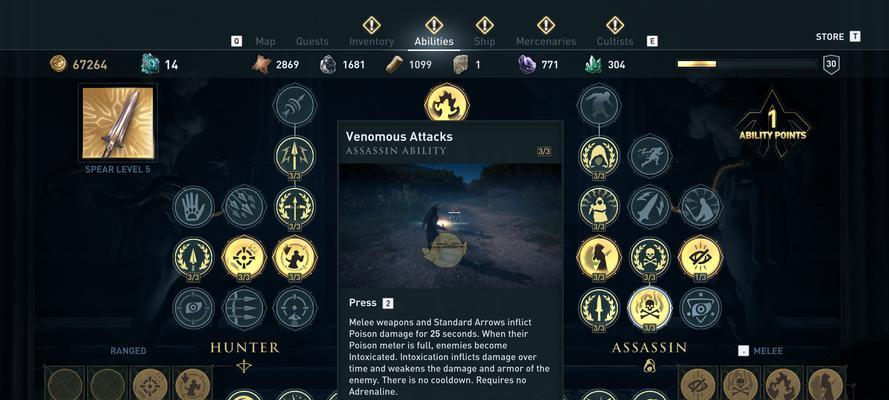Click the experience progress bar

point(746,64)
